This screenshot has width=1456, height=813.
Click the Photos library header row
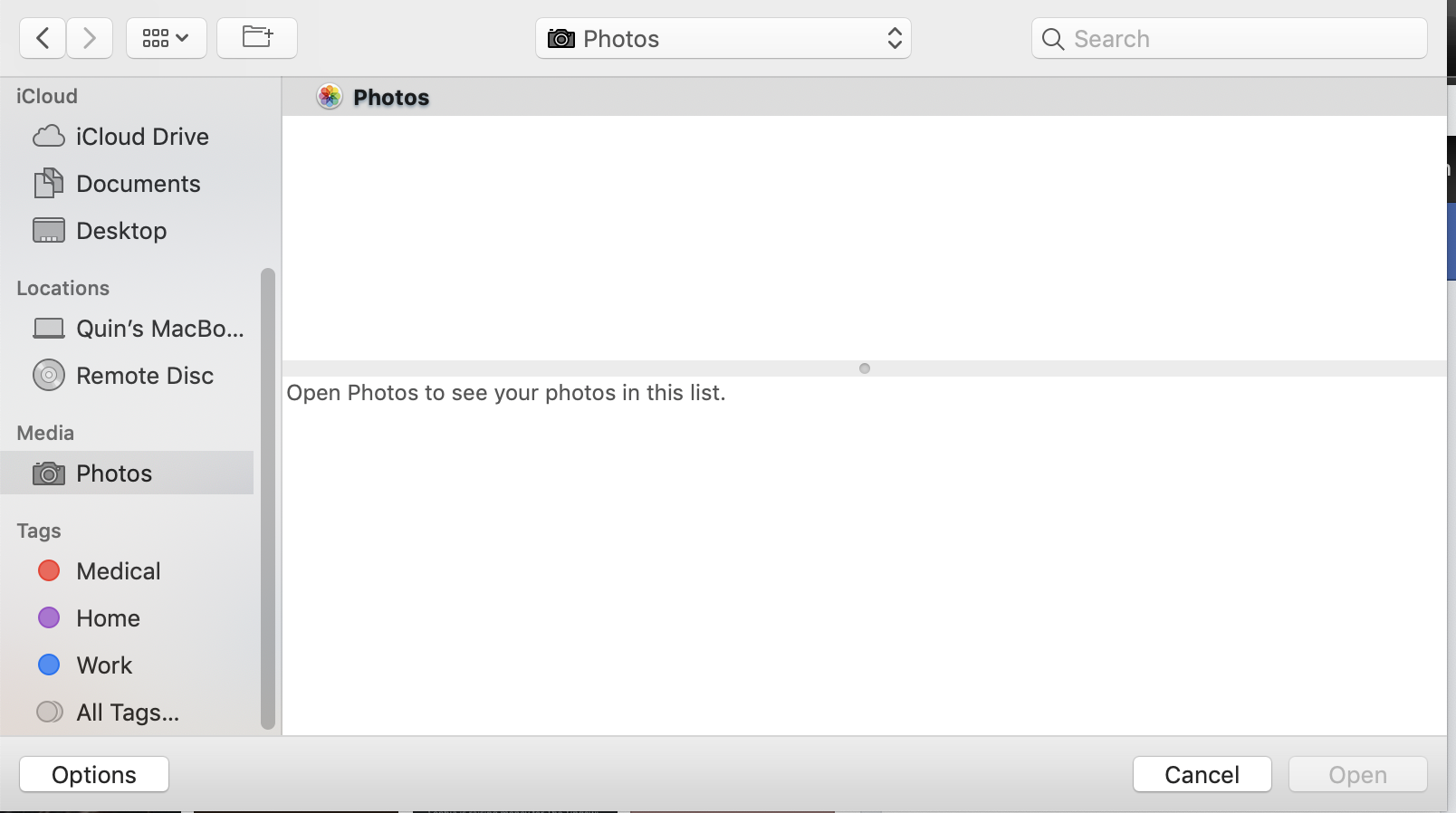pyautogui.click(x=391, y=98)
